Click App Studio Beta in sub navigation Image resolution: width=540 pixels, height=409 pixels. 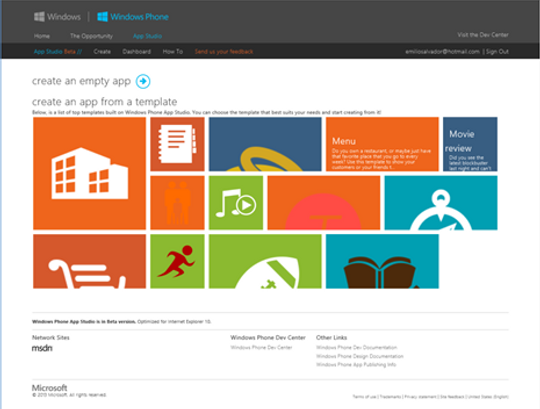58,52
